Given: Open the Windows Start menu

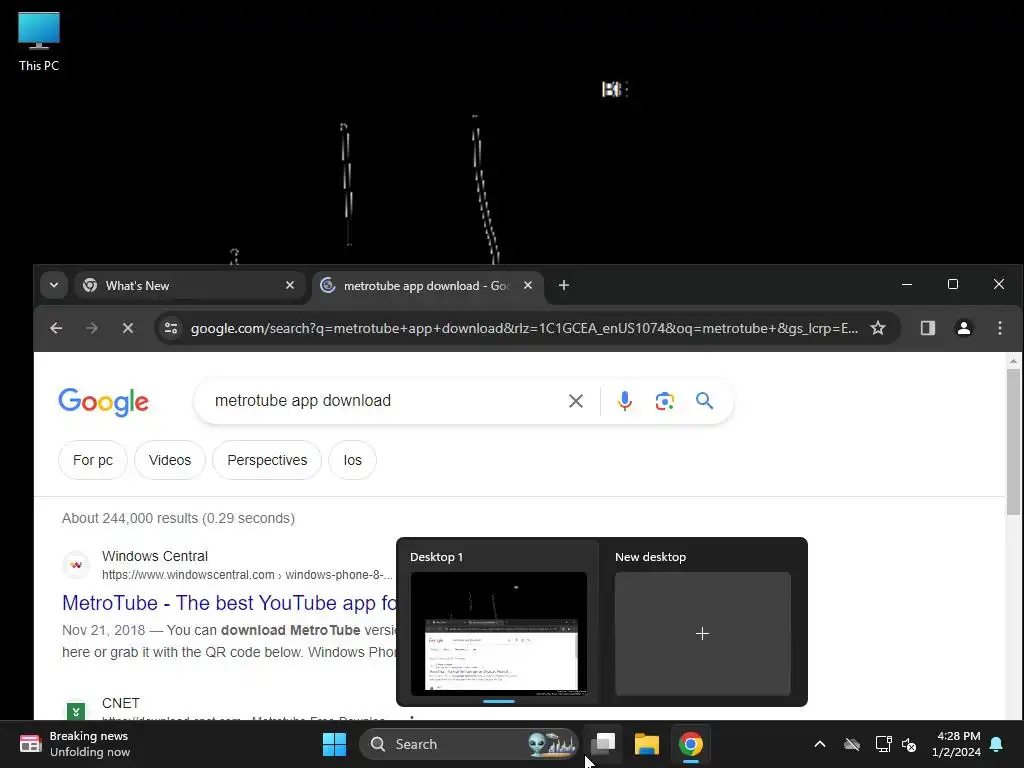Looking at the screenshot, I should 334,744.
